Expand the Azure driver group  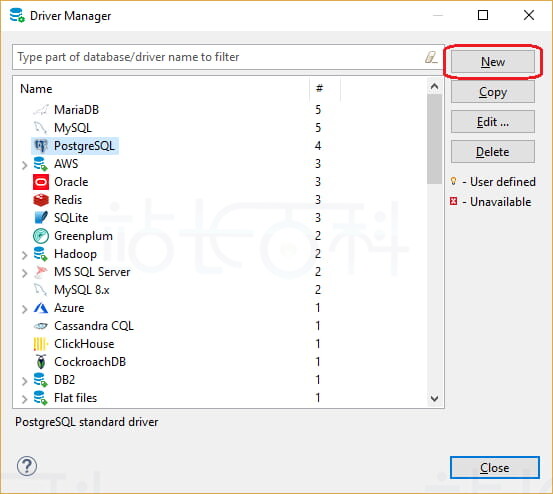click(x=24, y=309)
